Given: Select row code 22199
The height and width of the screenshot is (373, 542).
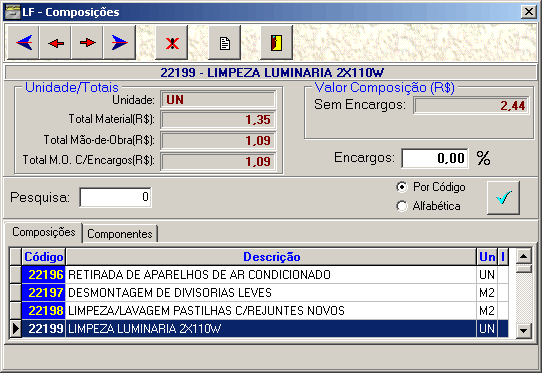Looking at the screenshot, I should [44, 329].
